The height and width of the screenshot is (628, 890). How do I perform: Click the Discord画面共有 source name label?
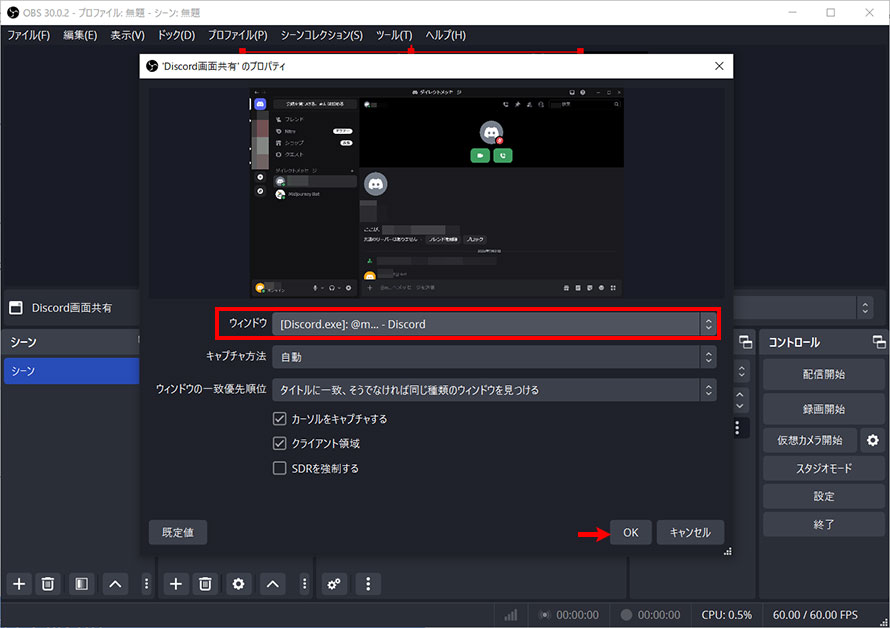tap(72, 308)
